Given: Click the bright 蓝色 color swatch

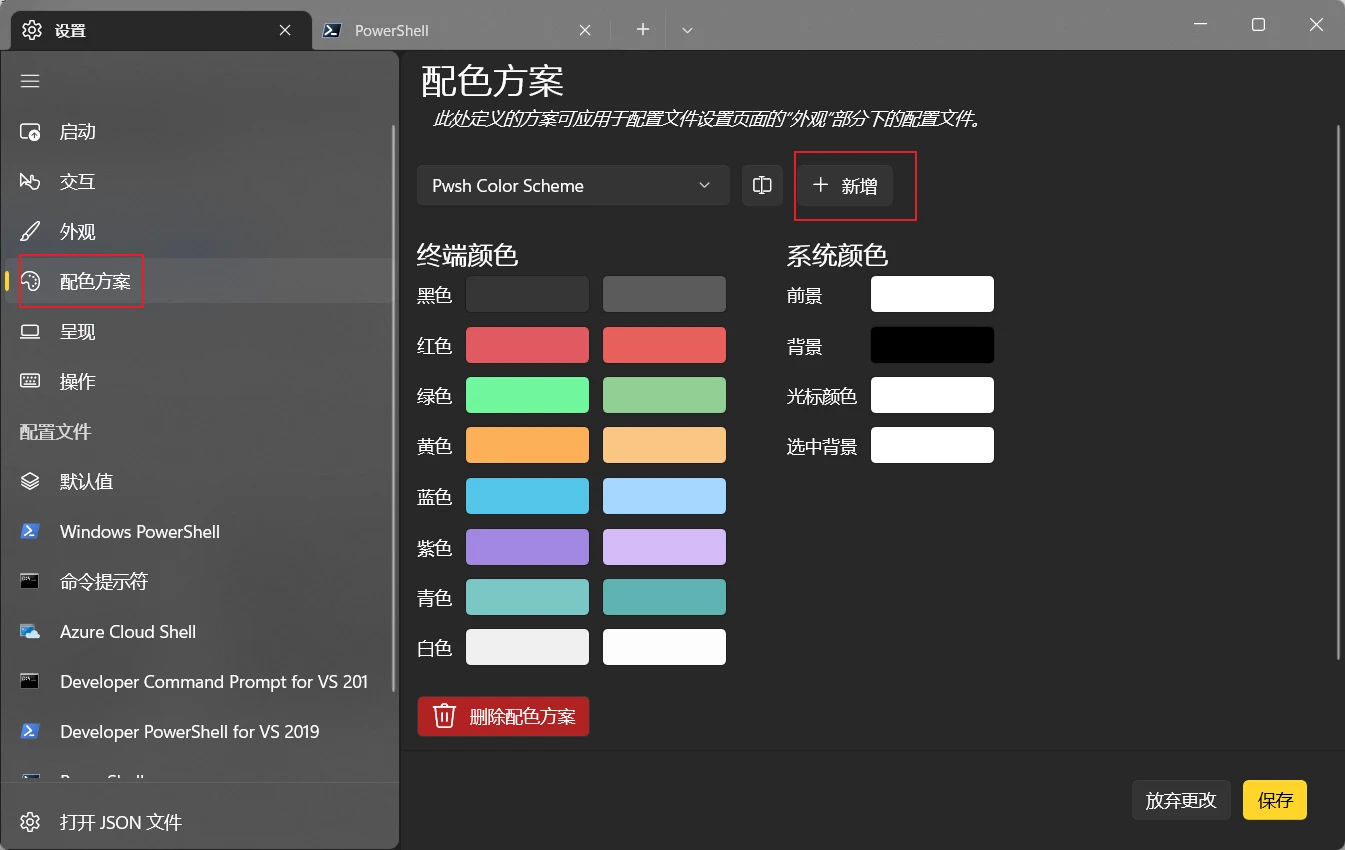Looking at the screenshot, I should pyautogui.click(x=664, y=496).
